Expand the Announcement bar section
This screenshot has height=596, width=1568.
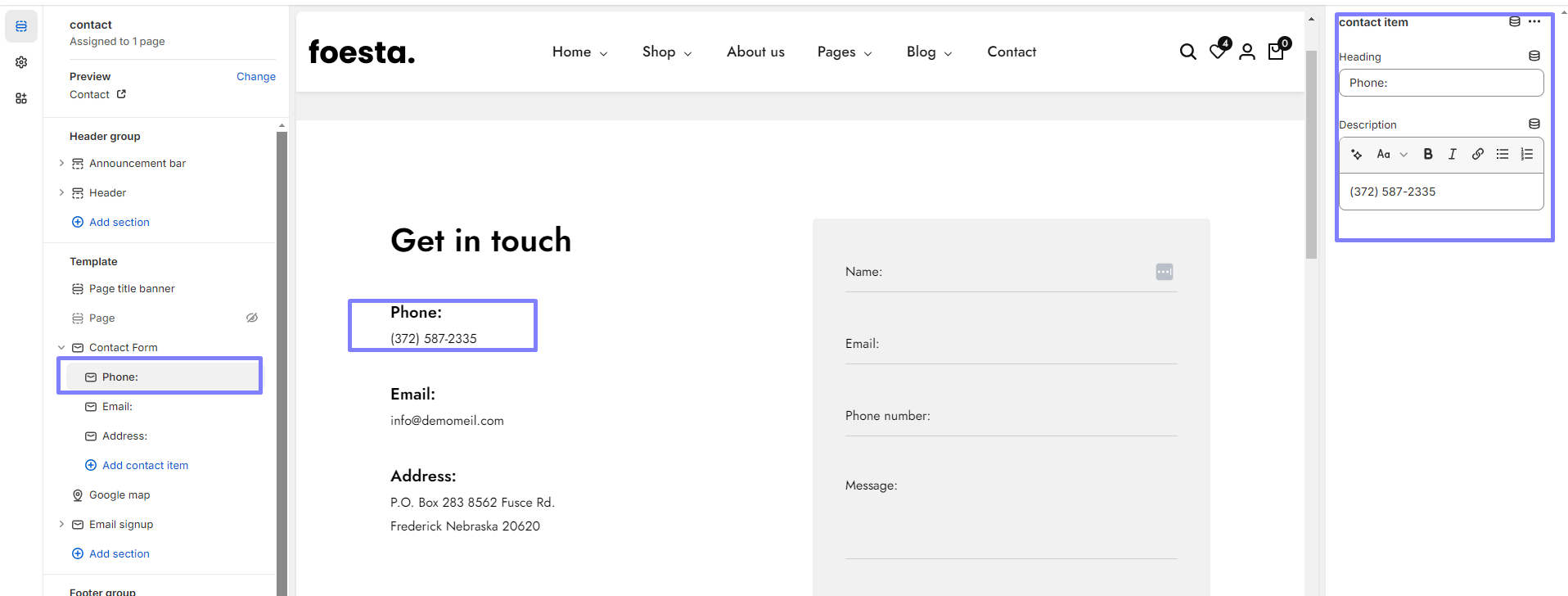pyautogui.click(x=61, y=164)
